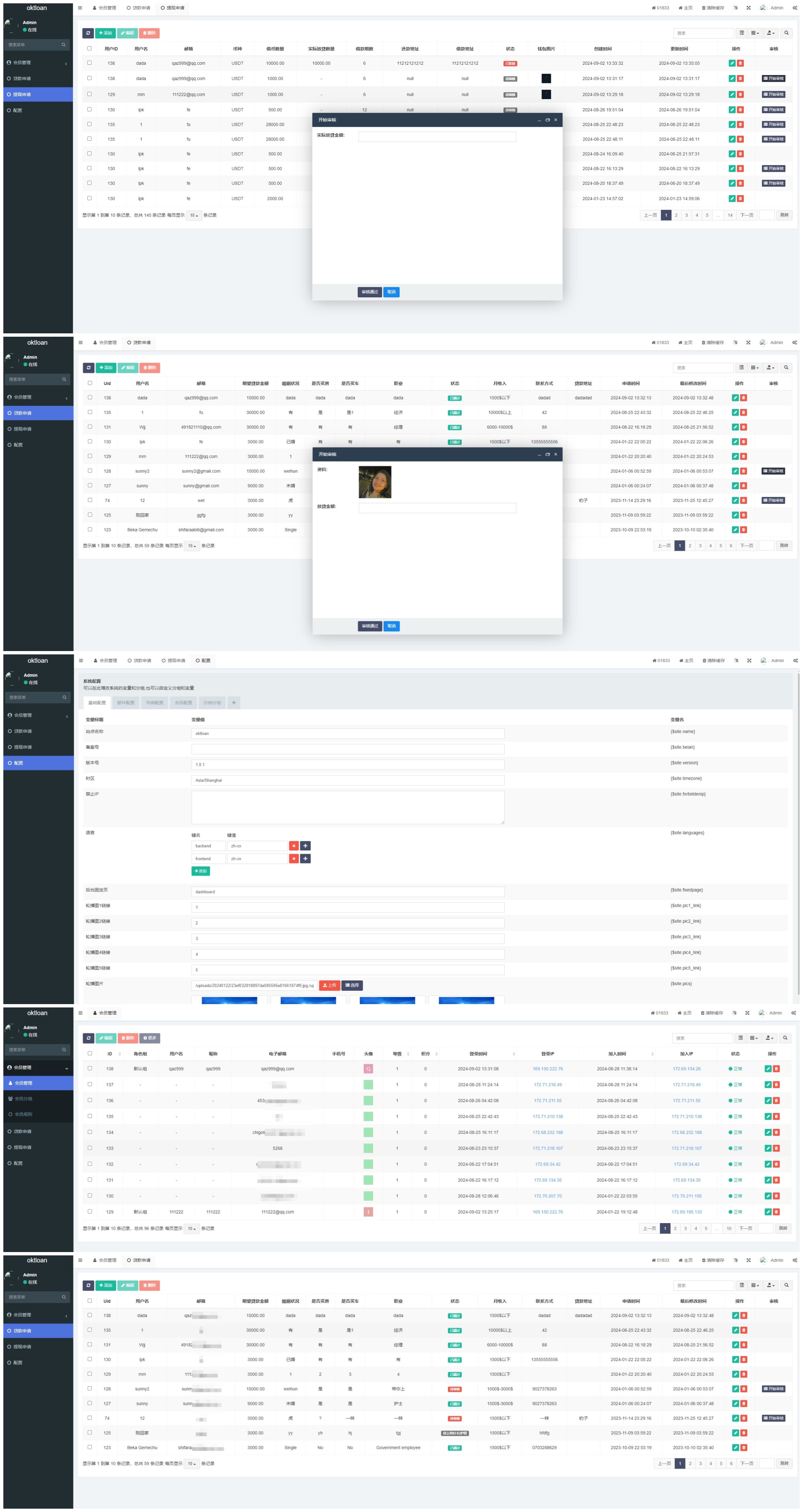
Task: Open wallet image thumbnail in 111222@qq.com withdrawal row
Action: tap(546, 94)
